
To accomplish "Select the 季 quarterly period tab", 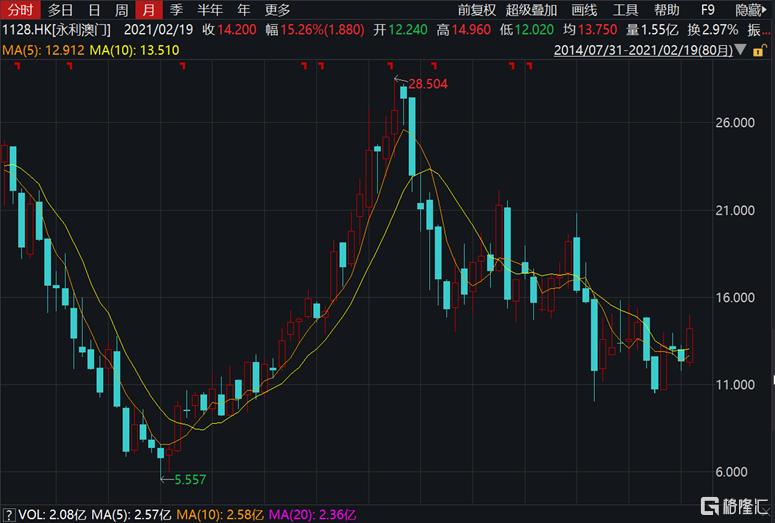I will click(x=176, y=10).
